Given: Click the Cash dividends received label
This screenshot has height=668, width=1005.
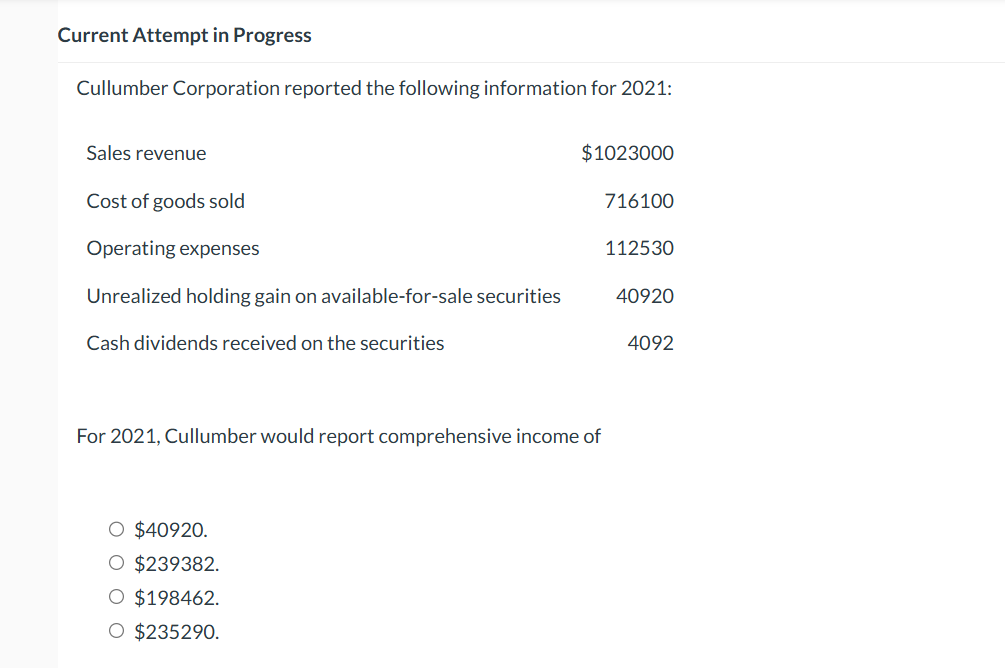Looking at the screenshot, I should [x=265, y=343].
